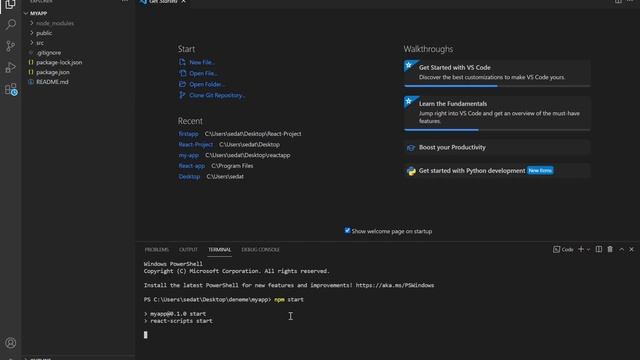This screenshot has width=640, height=360.
Task: Open recent folder Desktop
Action: tap(189, 176)
